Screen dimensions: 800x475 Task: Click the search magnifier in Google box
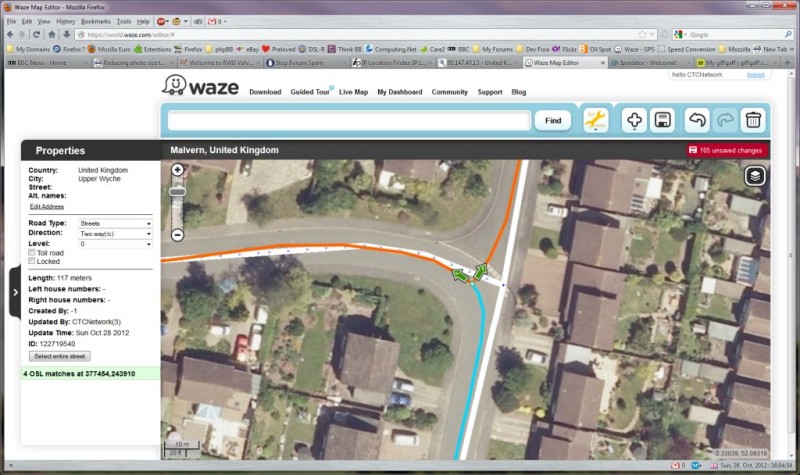[788, 34]
